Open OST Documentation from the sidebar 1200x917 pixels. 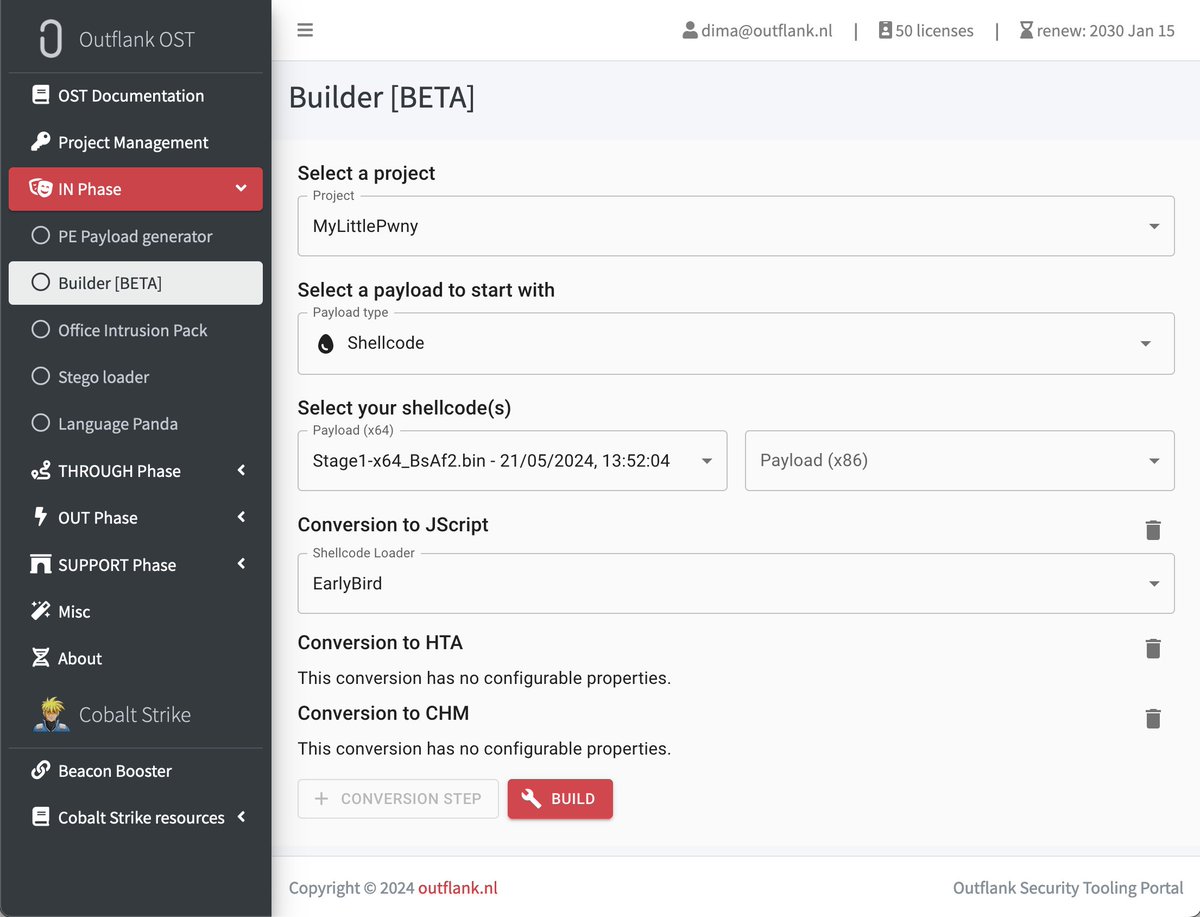click(136, 95)
